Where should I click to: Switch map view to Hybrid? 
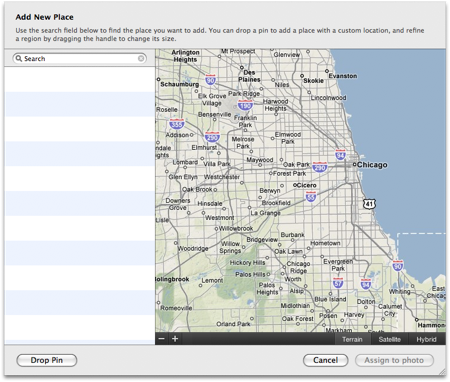coord(427,339)
